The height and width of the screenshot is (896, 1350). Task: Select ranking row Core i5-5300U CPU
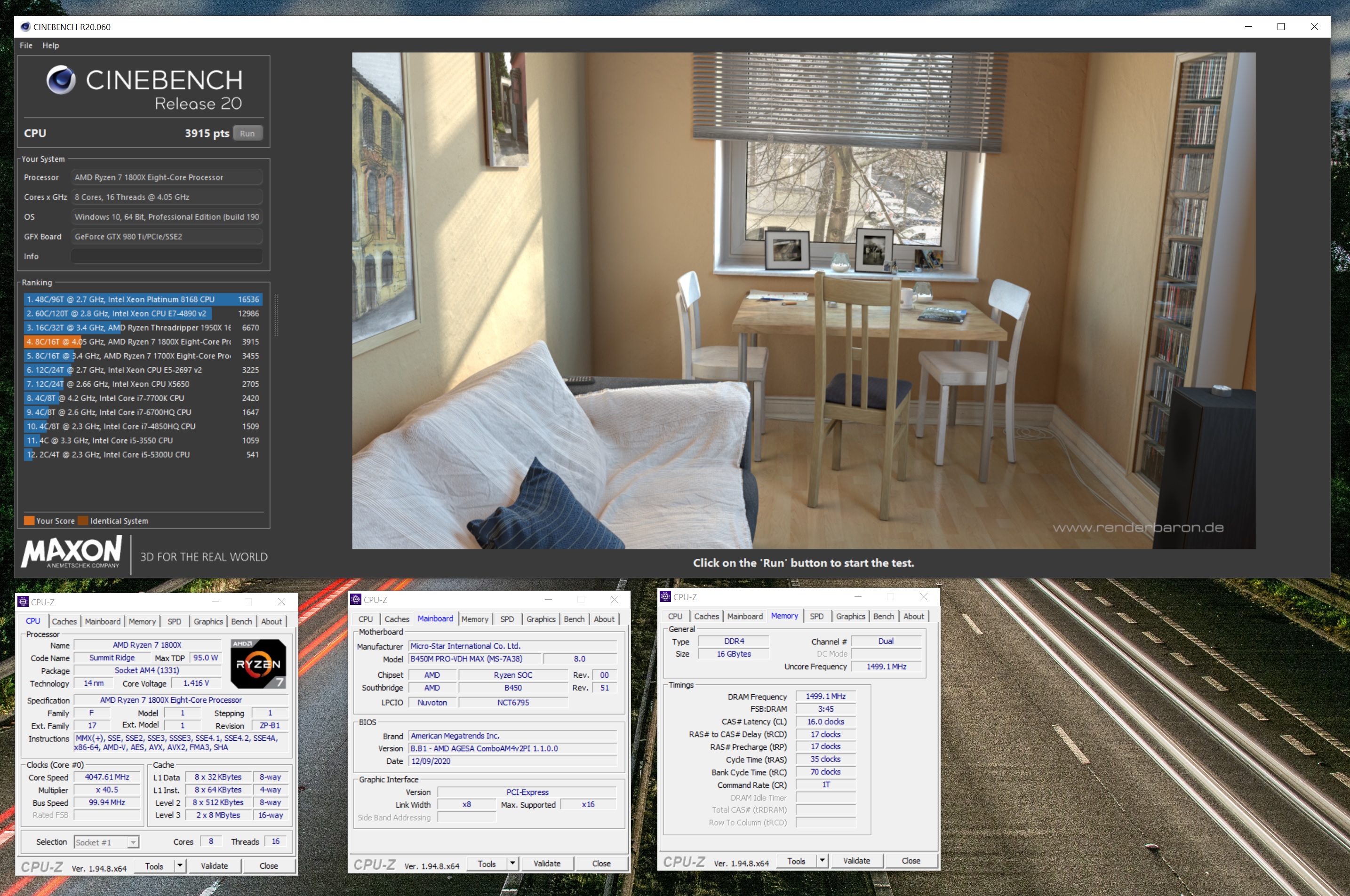pos(143,454)
